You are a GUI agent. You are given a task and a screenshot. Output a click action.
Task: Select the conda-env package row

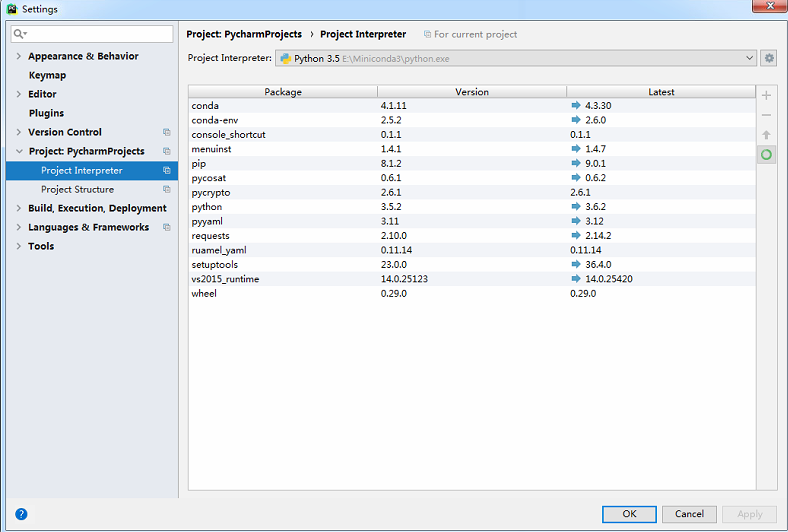coord(472,120)
